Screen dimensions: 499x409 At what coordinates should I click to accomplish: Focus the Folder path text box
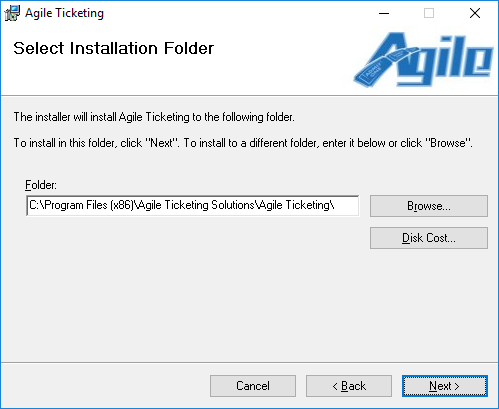[x=193, y=206]
